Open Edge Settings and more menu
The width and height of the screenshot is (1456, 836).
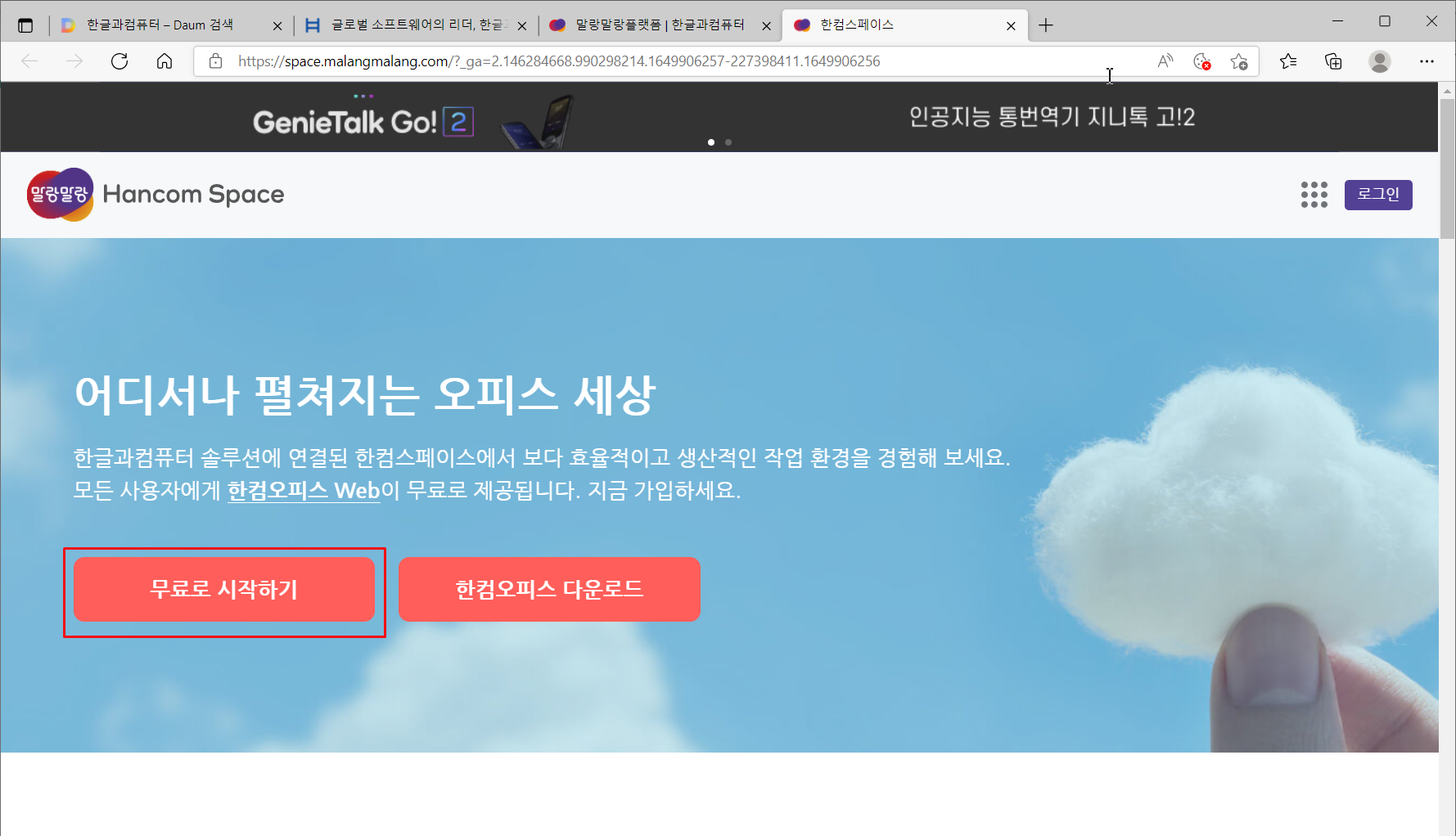pos(1427,61)
